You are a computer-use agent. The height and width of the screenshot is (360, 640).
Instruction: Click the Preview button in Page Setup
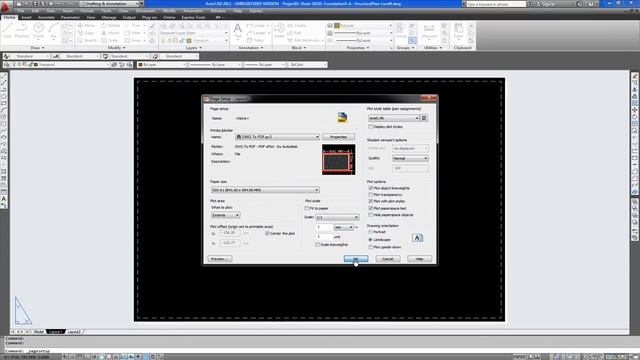pos(220,259)
